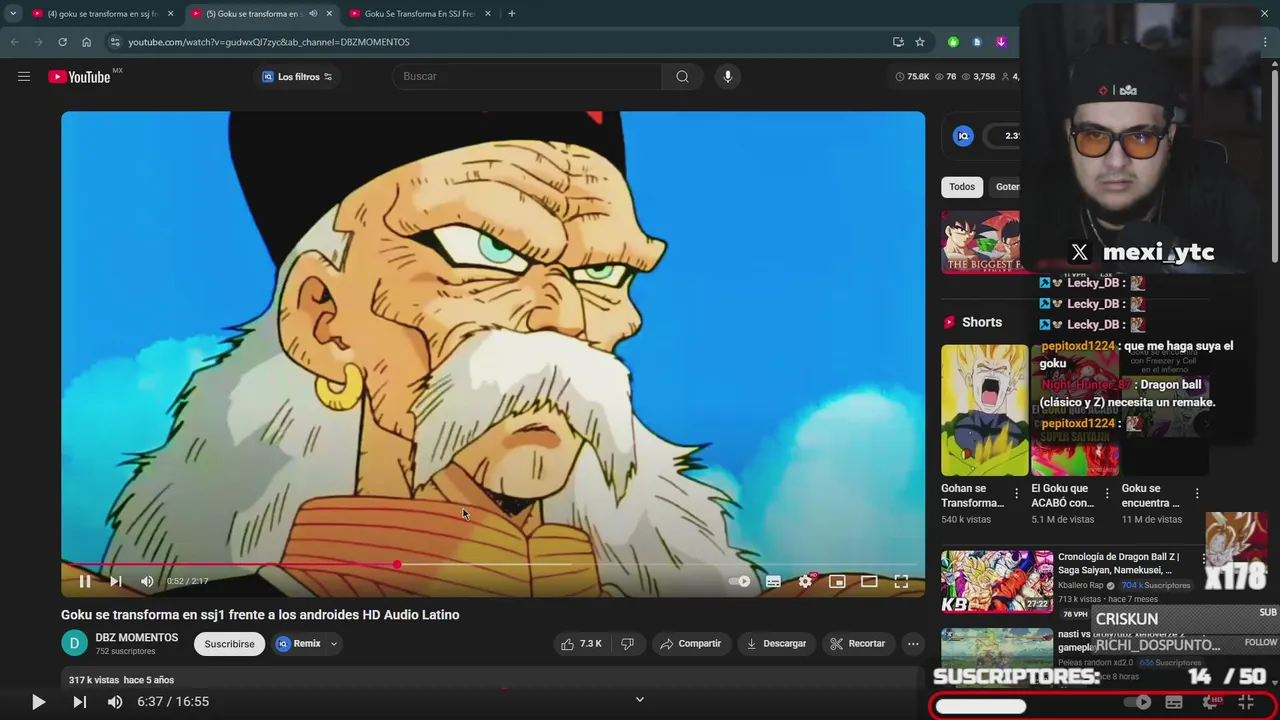The height and width of the screenshot is (720, 1280).
Task: Open Cronología de Dragon Ball Z video thumbnail
Action: tap(997, 581)
